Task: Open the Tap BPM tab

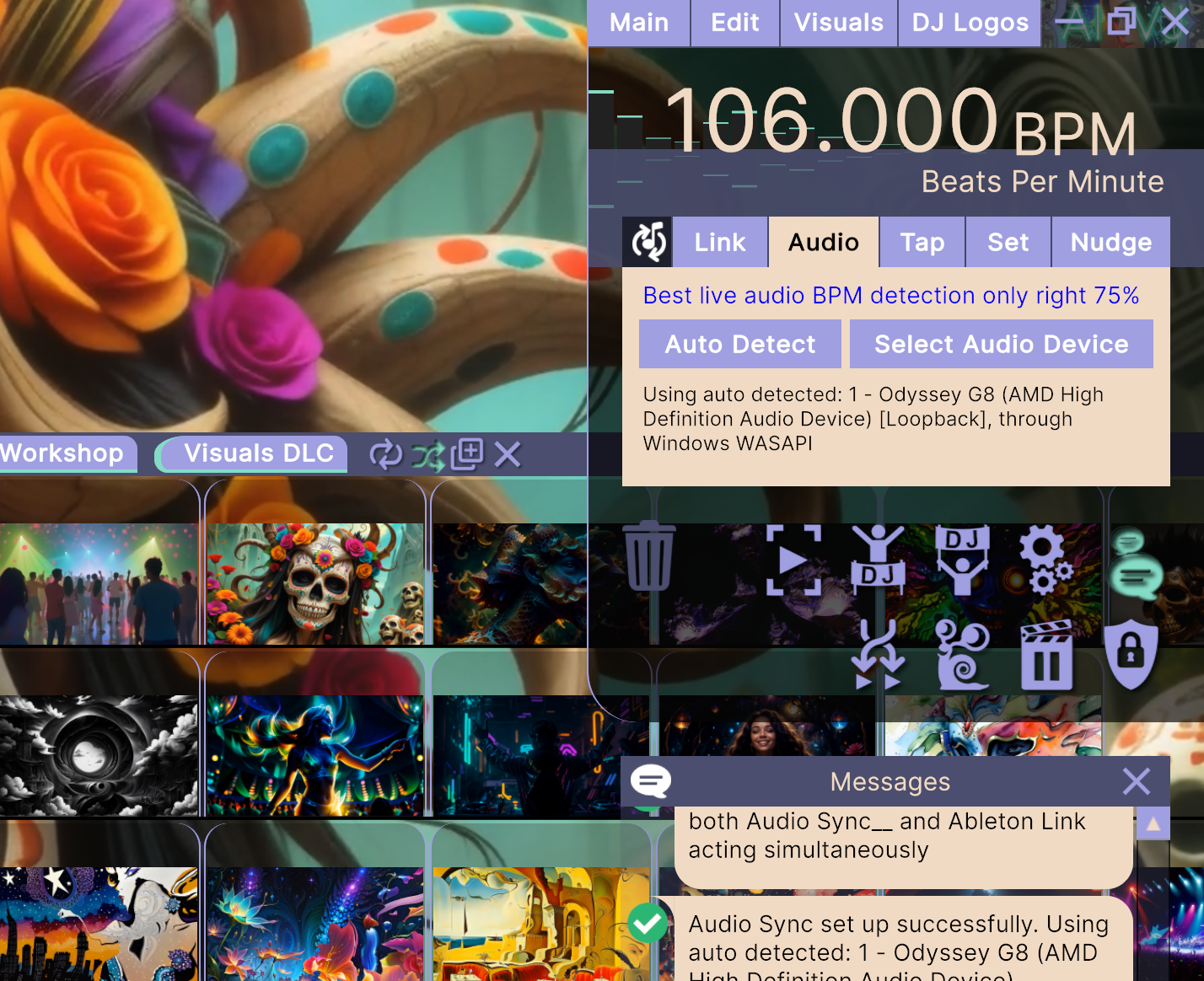Action: (922, 242)
